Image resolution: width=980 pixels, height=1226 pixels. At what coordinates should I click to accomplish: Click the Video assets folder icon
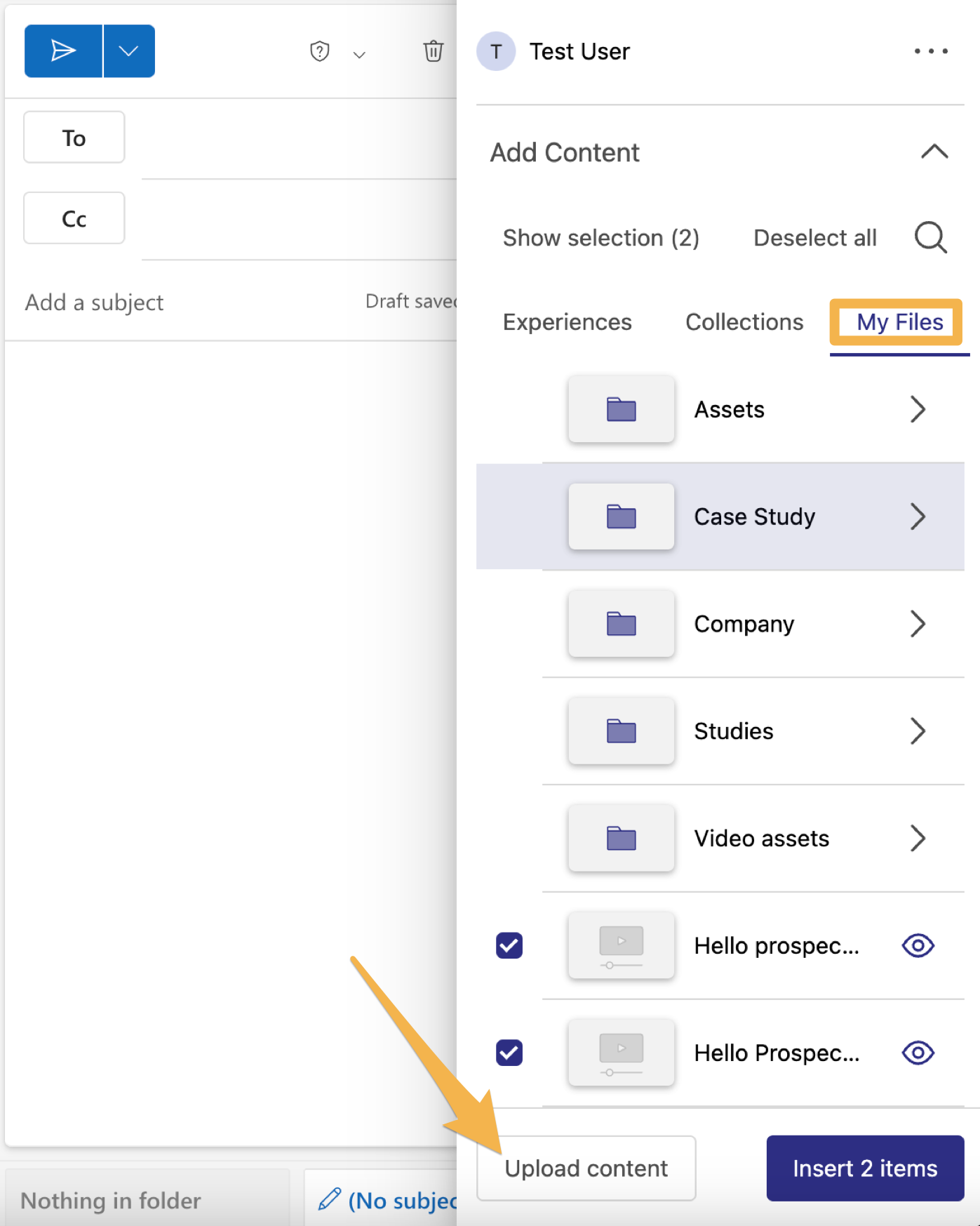(621, 838)
